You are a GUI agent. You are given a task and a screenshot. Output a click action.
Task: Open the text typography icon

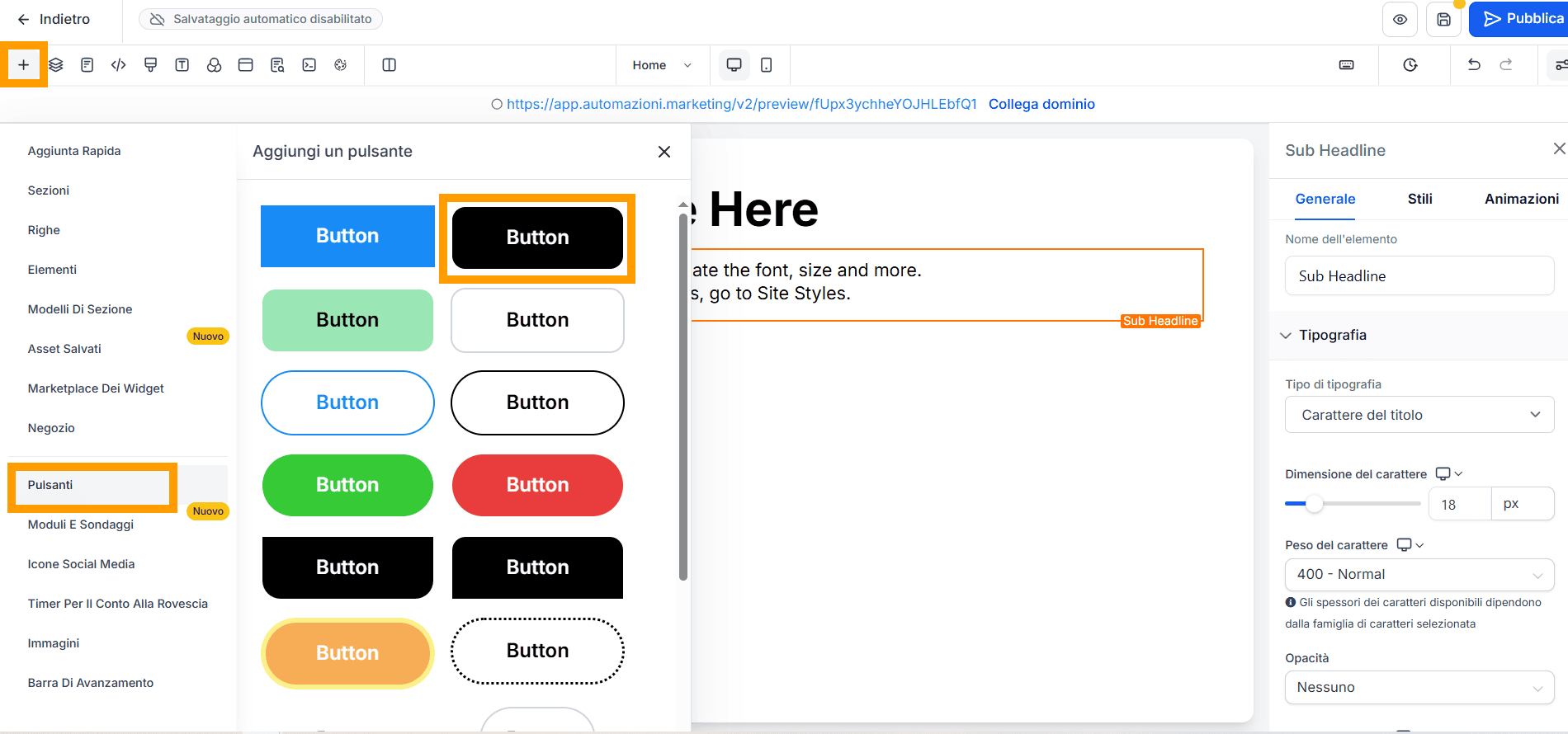pos(182,65)
